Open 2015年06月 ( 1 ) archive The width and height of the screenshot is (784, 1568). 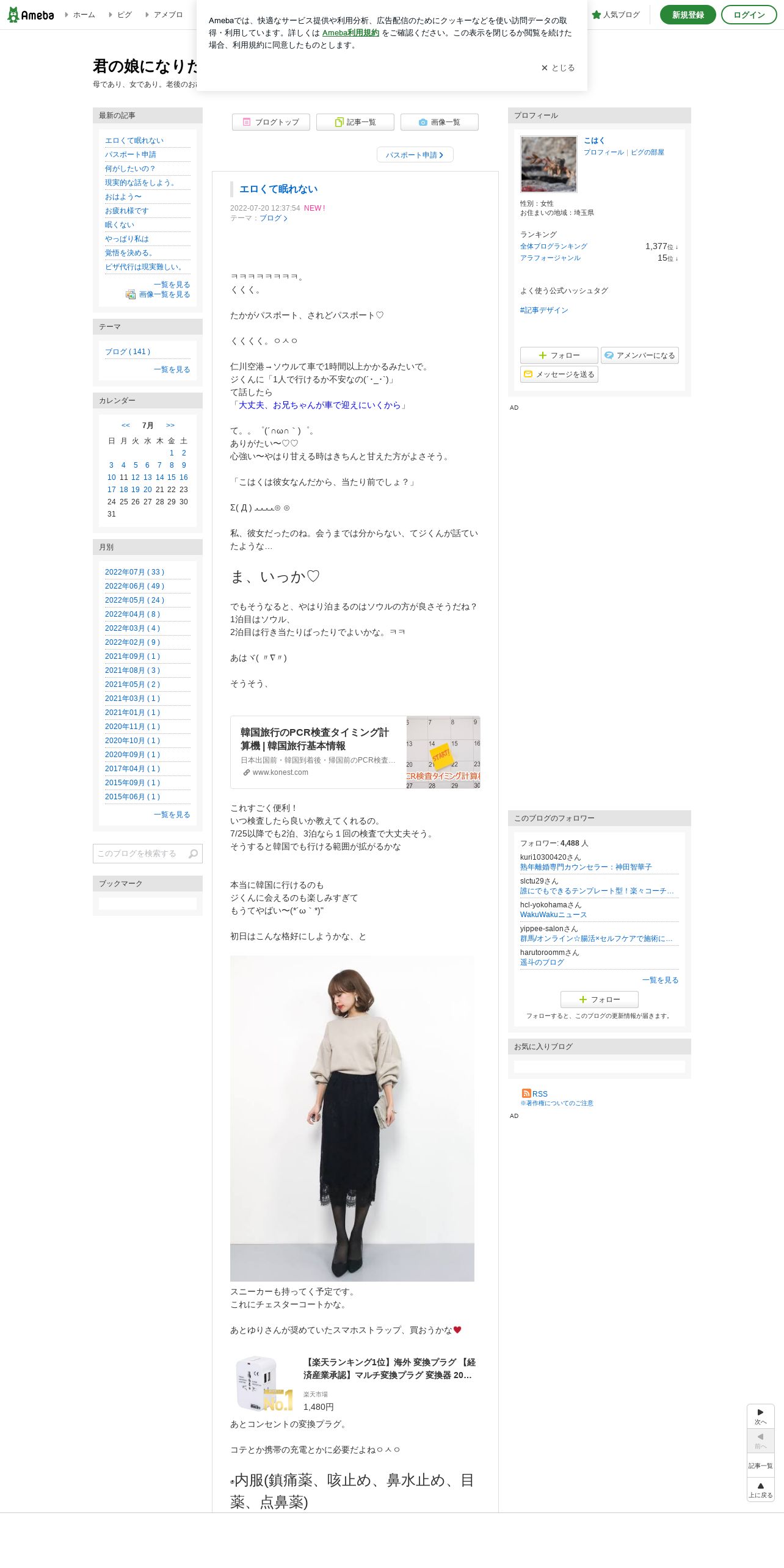(132, 797)
